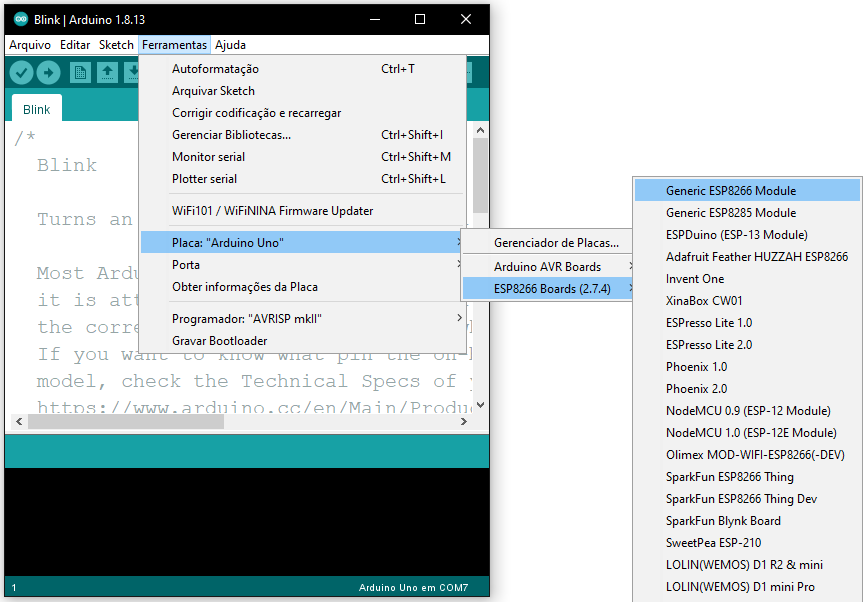This screenshot has height=602, width=867.
Task: Create a new sketch with the New icon
Action: (x=80, y=72)
